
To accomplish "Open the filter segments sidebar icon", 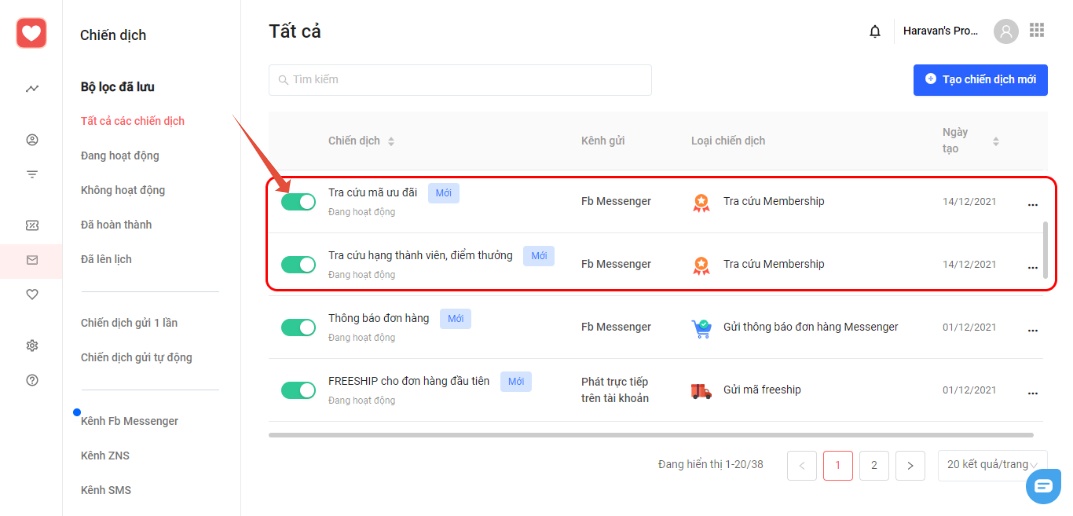I will 31,174.
